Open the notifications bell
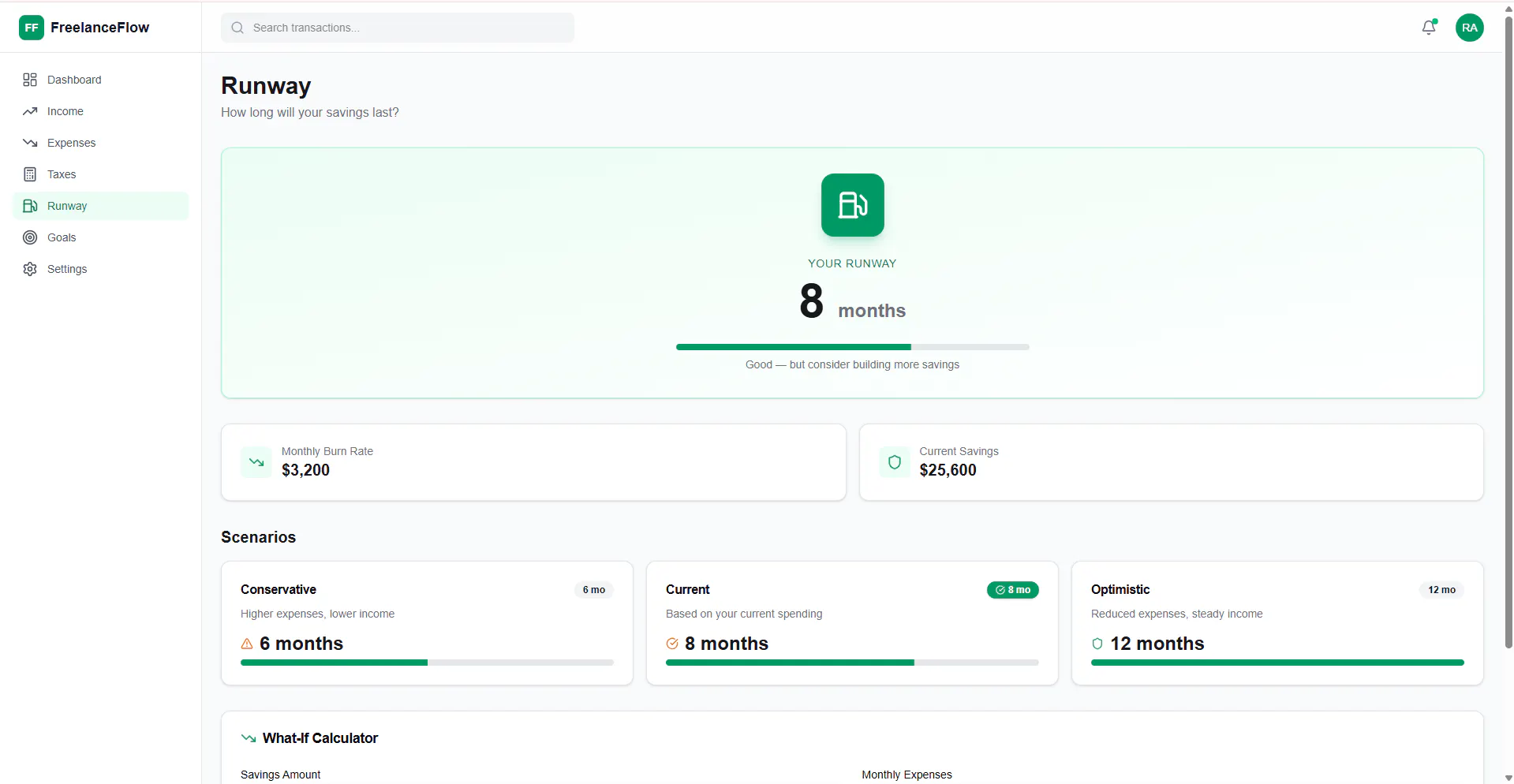 (1429, 28)
